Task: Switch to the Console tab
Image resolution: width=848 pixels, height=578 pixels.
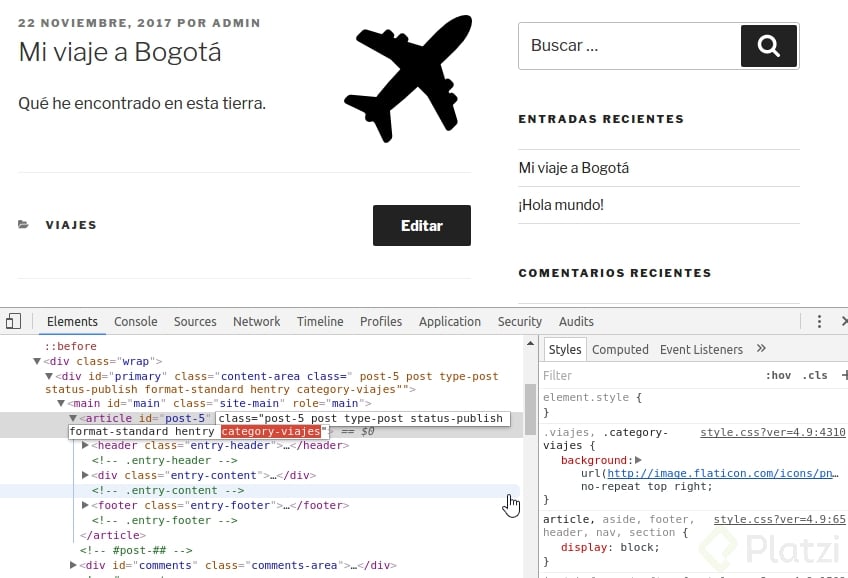Action: tap(135, 322)
